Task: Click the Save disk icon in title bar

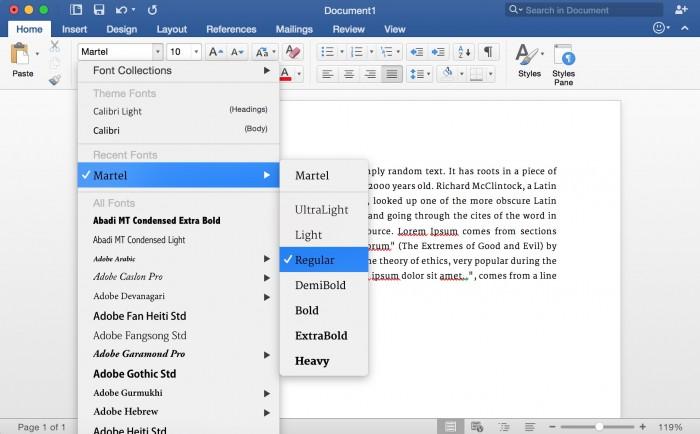Action: (x=99, y=10)
